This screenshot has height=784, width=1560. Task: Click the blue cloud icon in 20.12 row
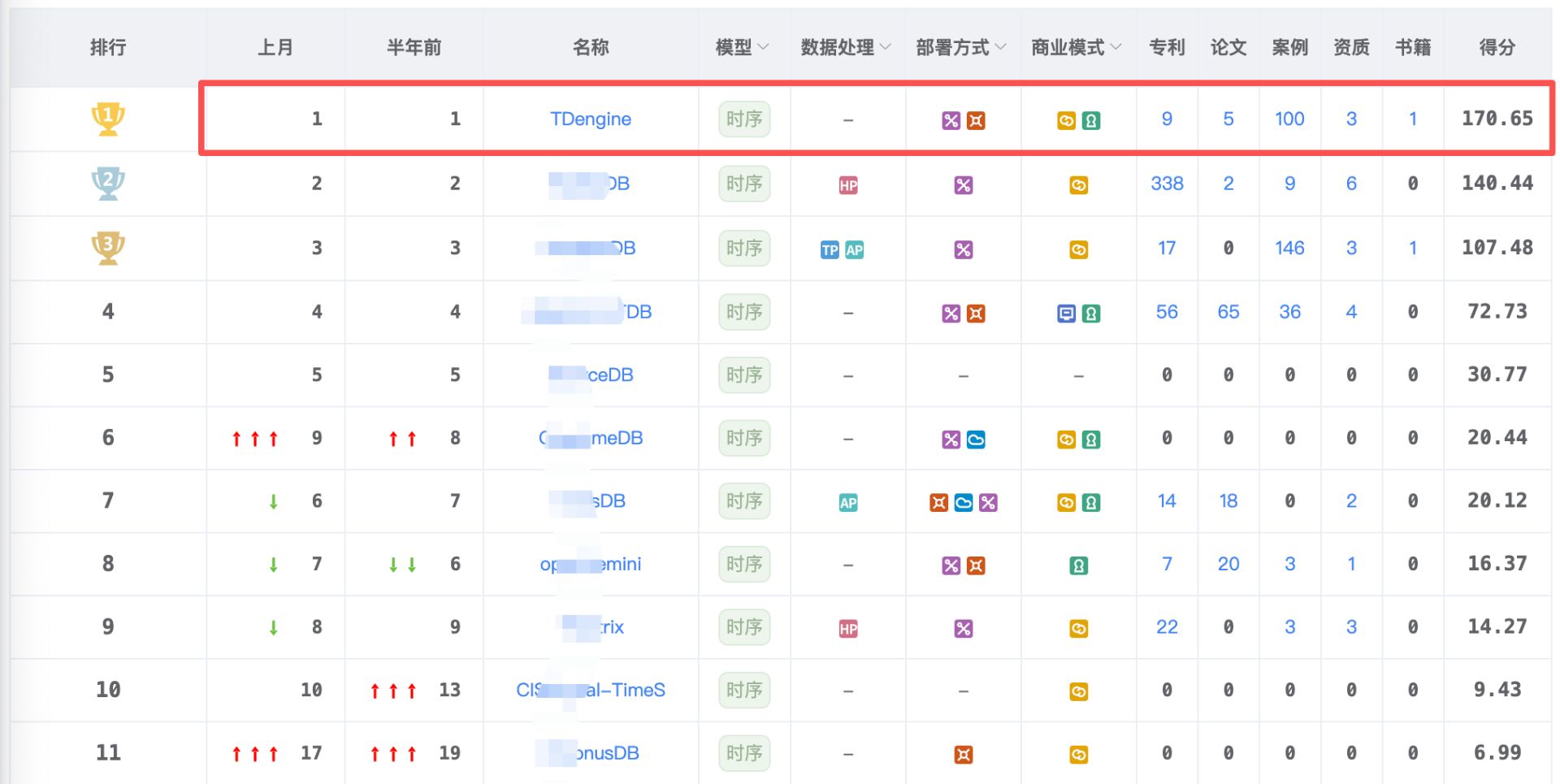pos(964,503)
